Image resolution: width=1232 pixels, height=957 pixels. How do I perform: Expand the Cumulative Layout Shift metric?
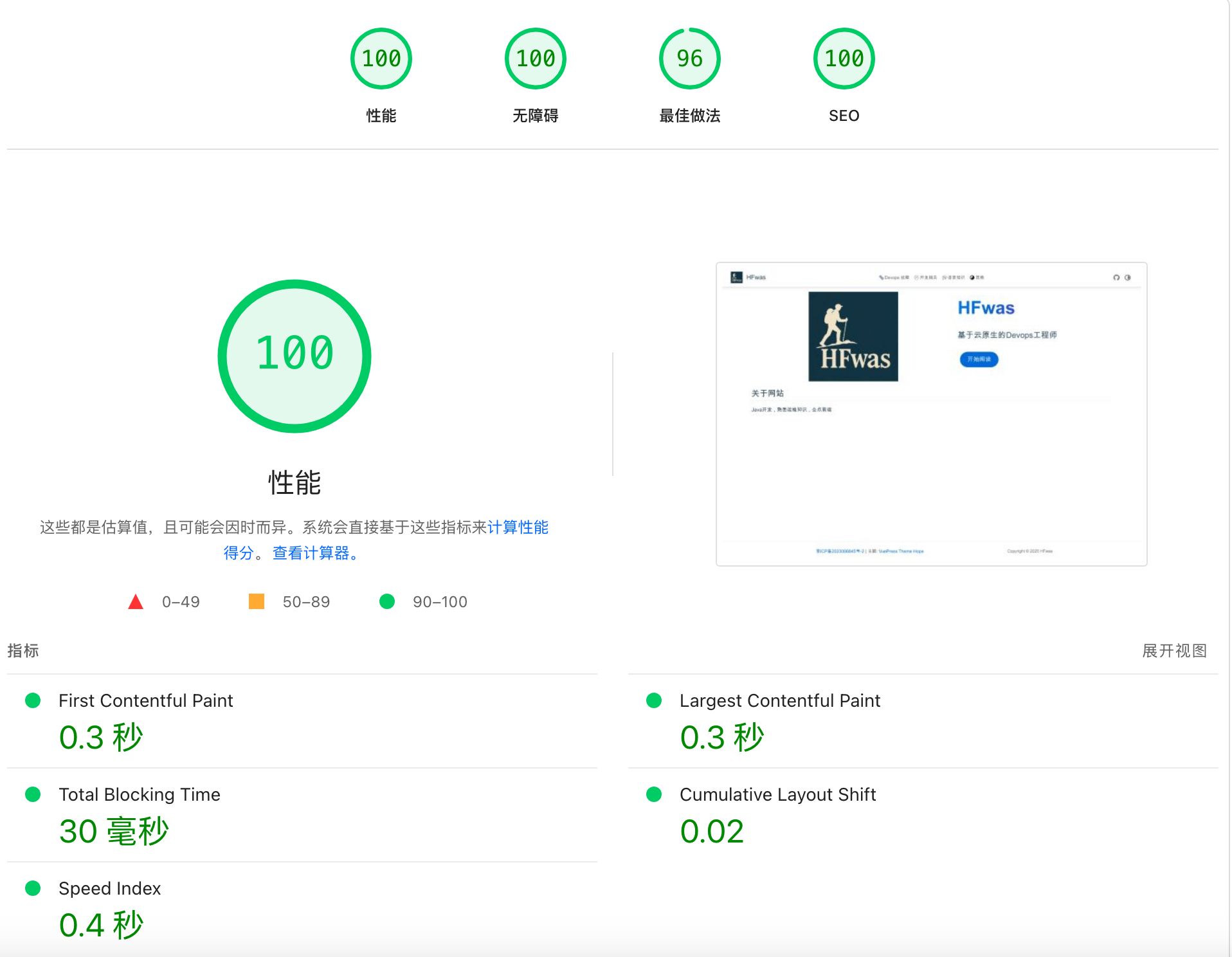777,794
